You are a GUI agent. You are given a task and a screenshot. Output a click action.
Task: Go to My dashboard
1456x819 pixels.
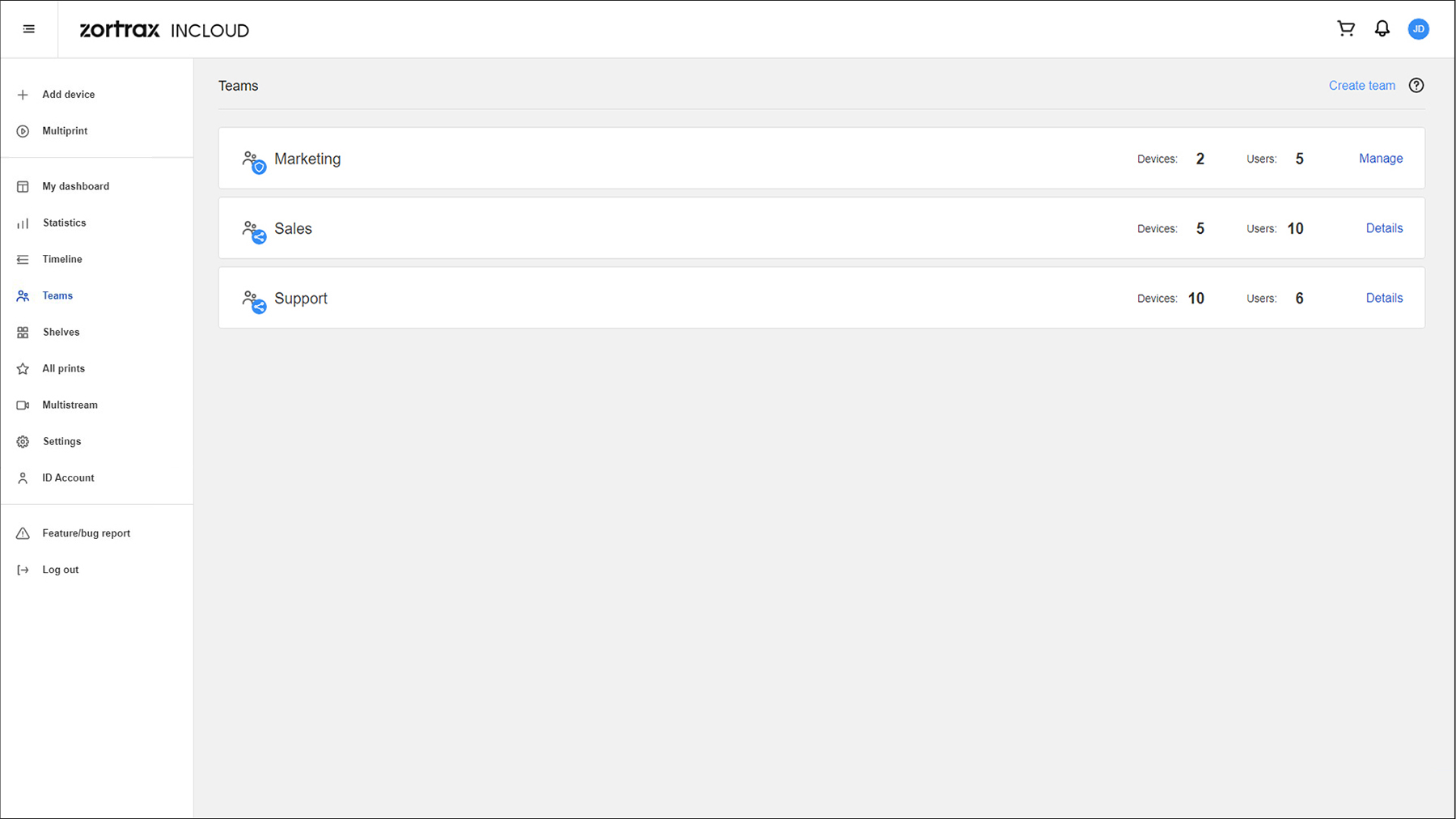[x=75, y=186]
